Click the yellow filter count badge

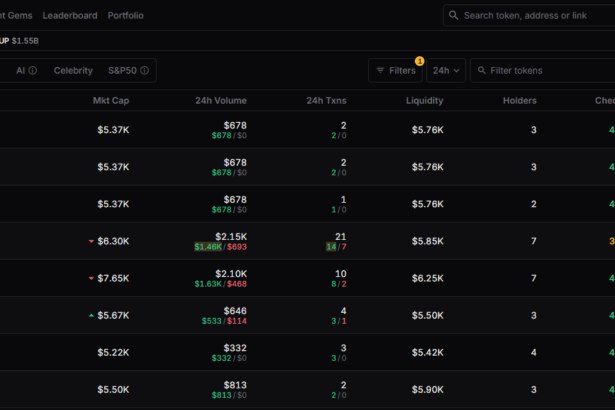click(420, 61)
